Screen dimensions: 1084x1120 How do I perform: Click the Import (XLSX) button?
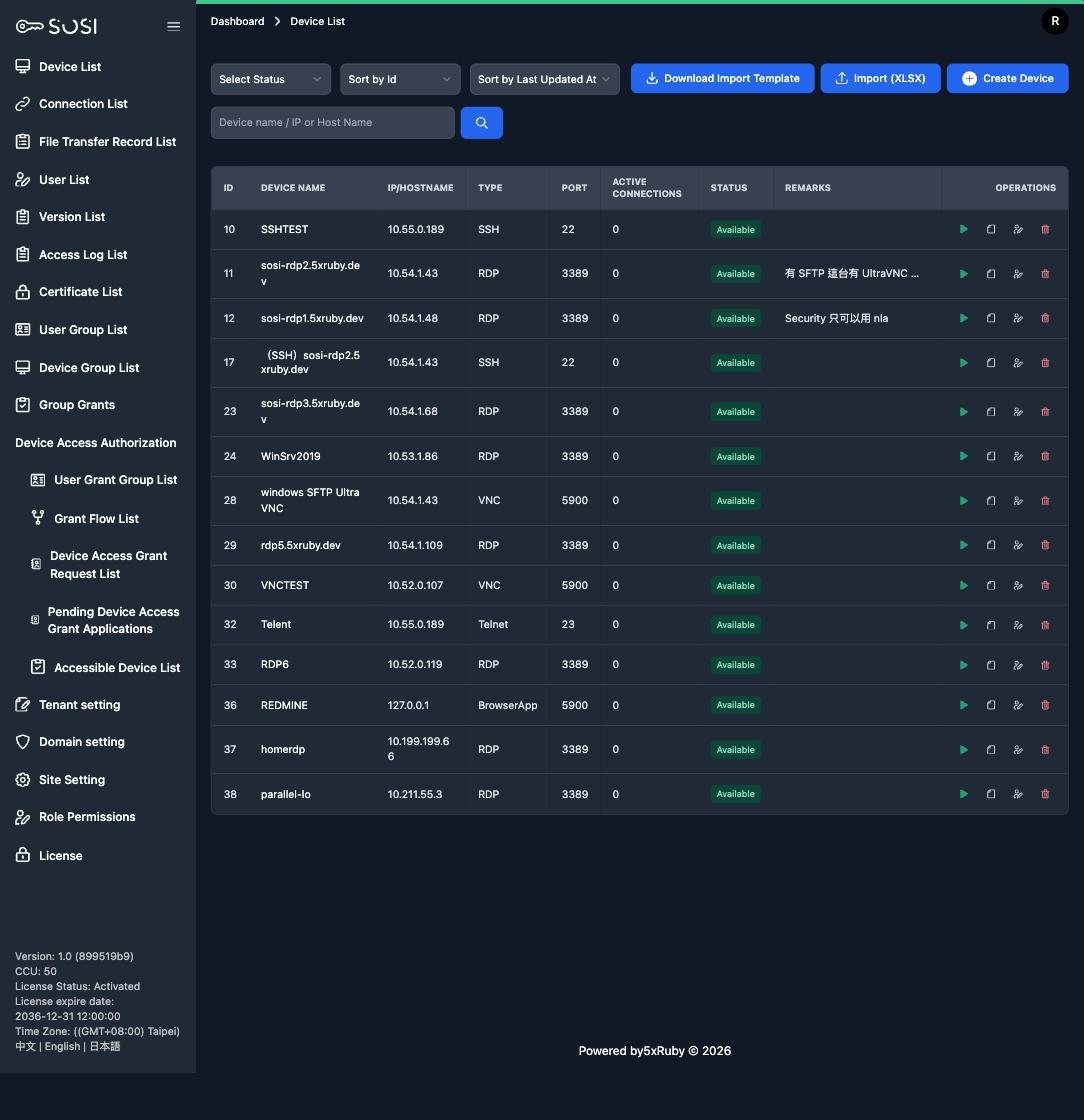tap(880, 79)
